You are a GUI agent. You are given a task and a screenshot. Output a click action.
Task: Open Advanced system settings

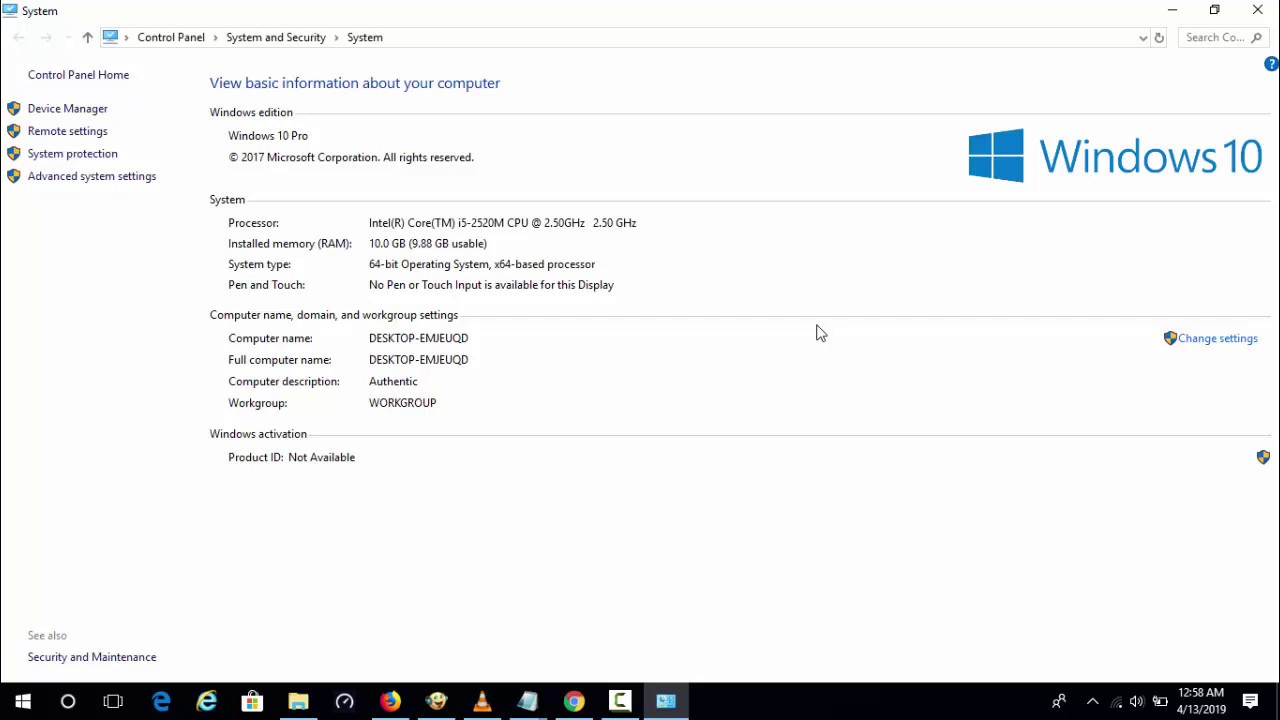point(92,176)
